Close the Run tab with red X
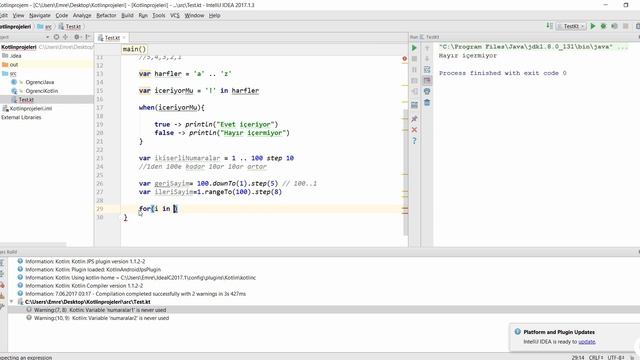640x360 pixels. tap(414, 130)
